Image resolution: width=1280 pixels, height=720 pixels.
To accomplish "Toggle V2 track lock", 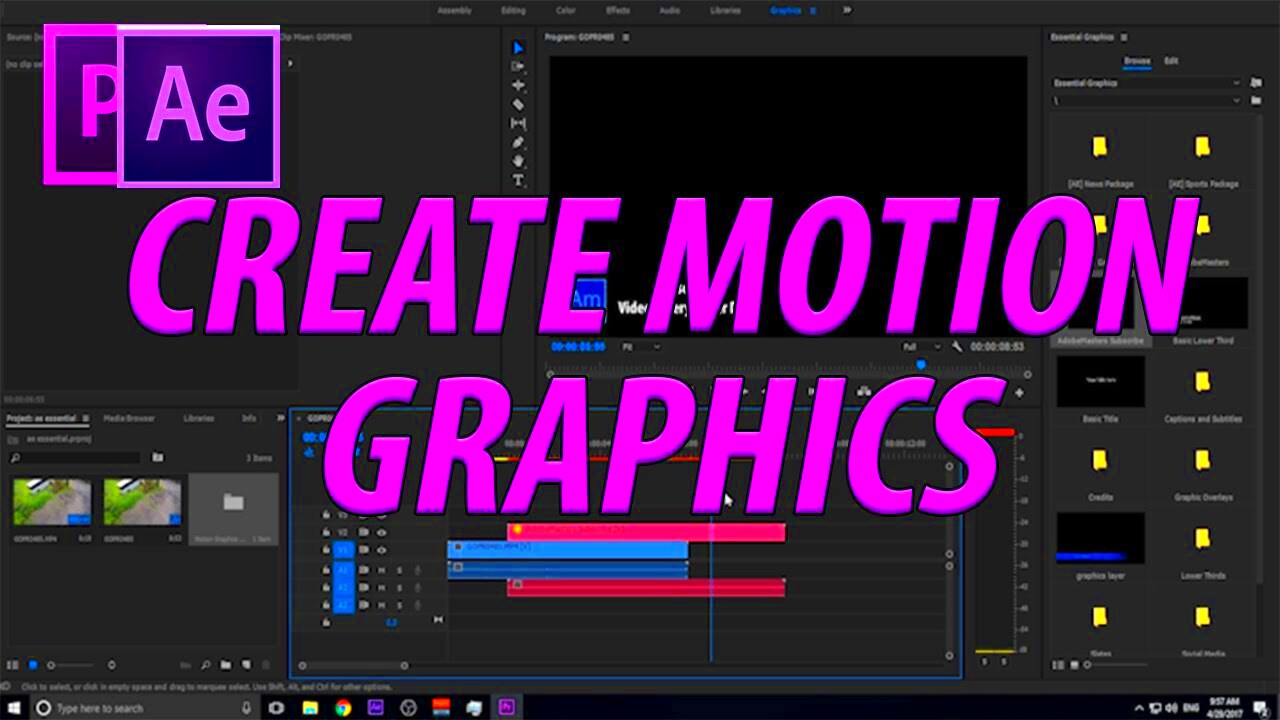I will coord(326,532).
